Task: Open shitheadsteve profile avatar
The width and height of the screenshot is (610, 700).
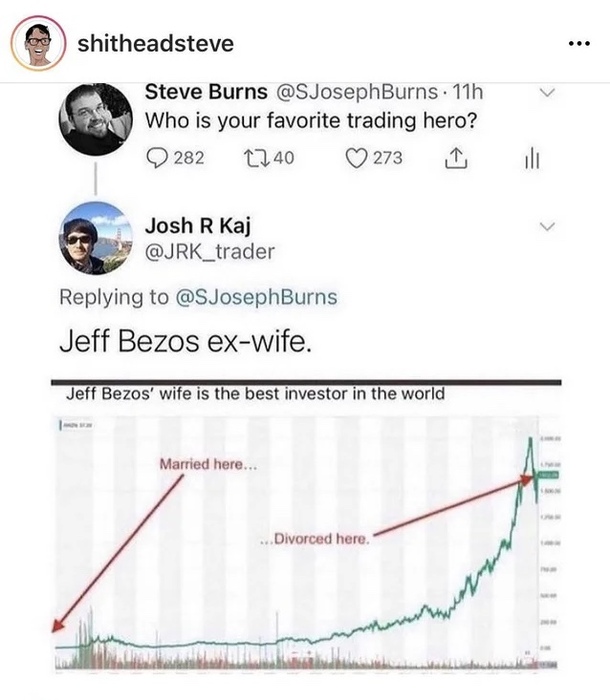Action: point(37,43)
